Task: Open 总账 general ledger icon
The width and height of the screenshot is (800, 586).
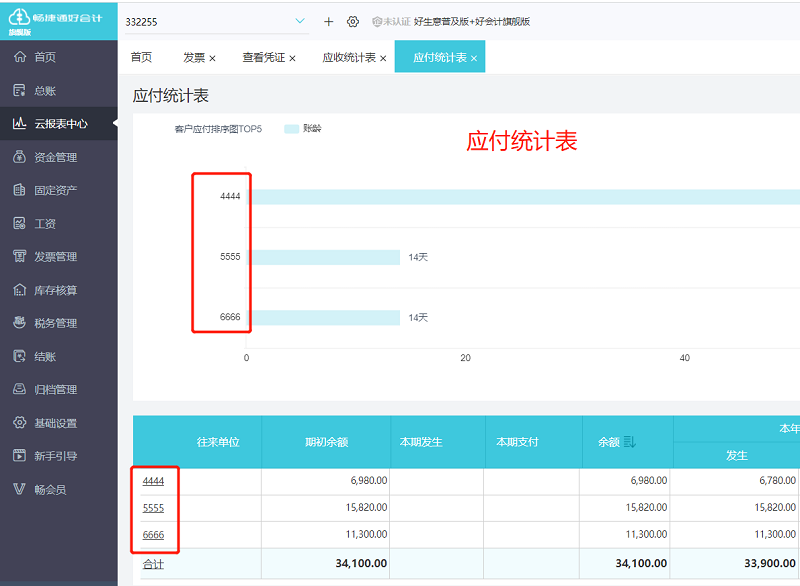Action: [19, 91]
